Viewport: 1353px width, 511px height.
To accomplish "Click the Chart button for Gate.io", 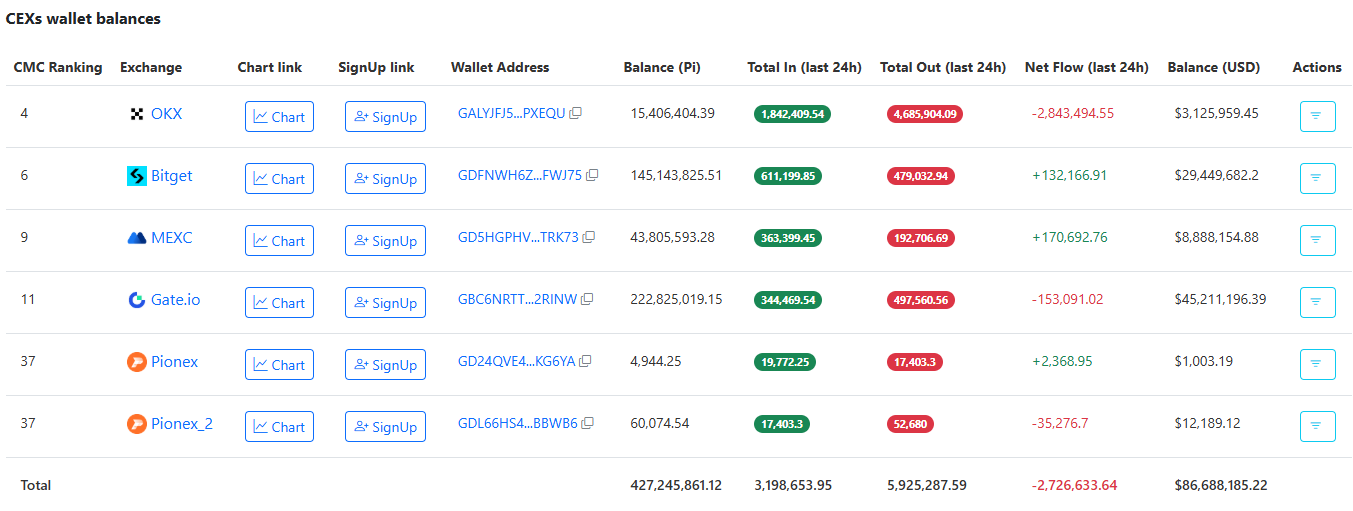I will pyautogui.click(x=279, y=302).
